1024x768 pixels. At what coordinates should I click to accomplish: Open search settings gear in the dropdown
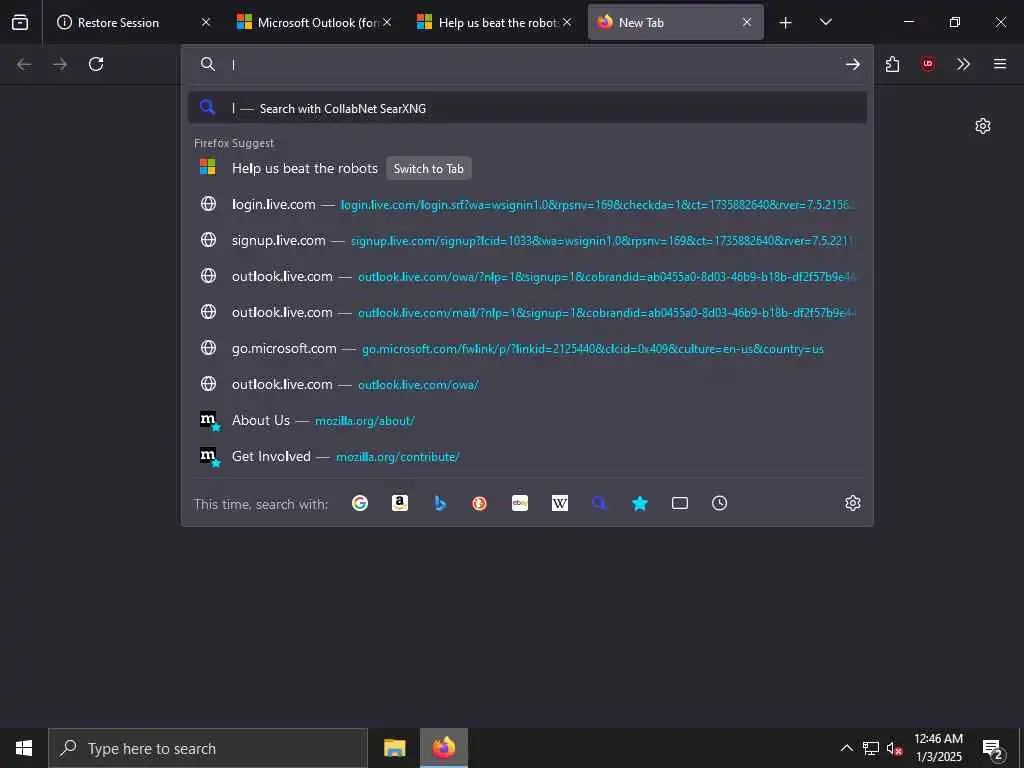tap(852, 503)
